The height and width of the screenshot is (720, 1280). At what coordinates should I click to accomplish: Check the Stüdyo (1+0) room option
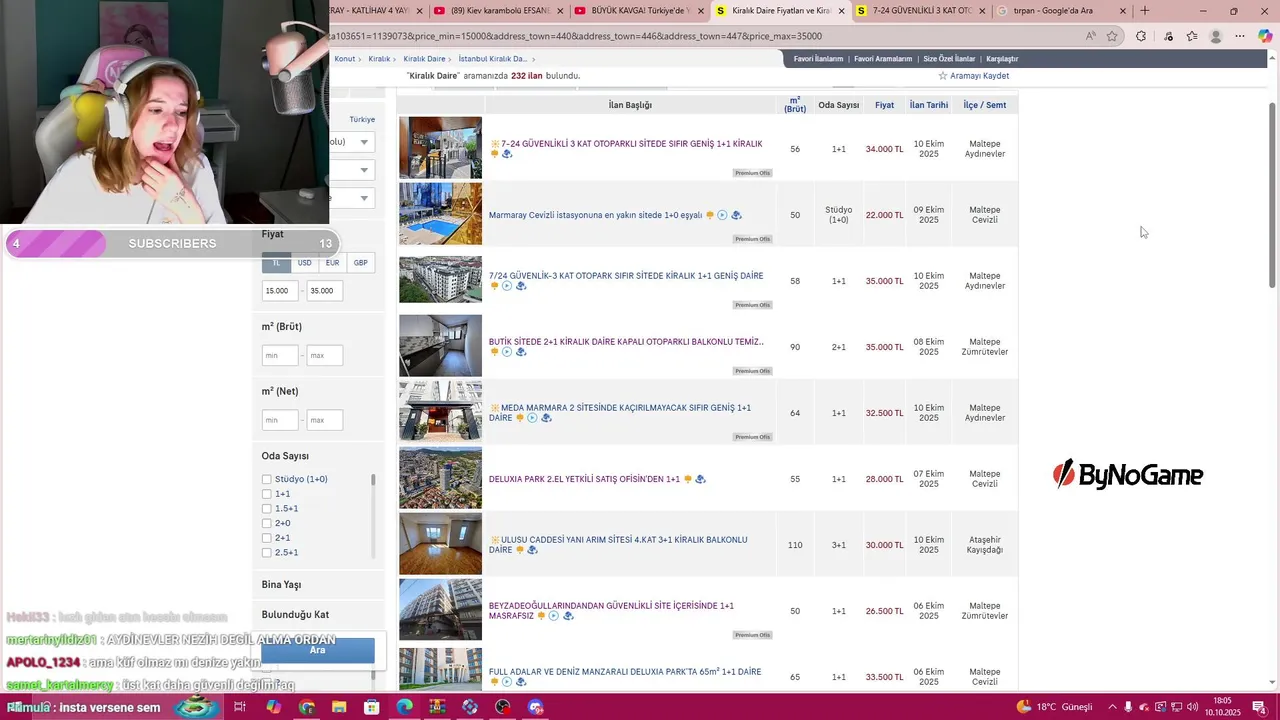coord(266,479)
